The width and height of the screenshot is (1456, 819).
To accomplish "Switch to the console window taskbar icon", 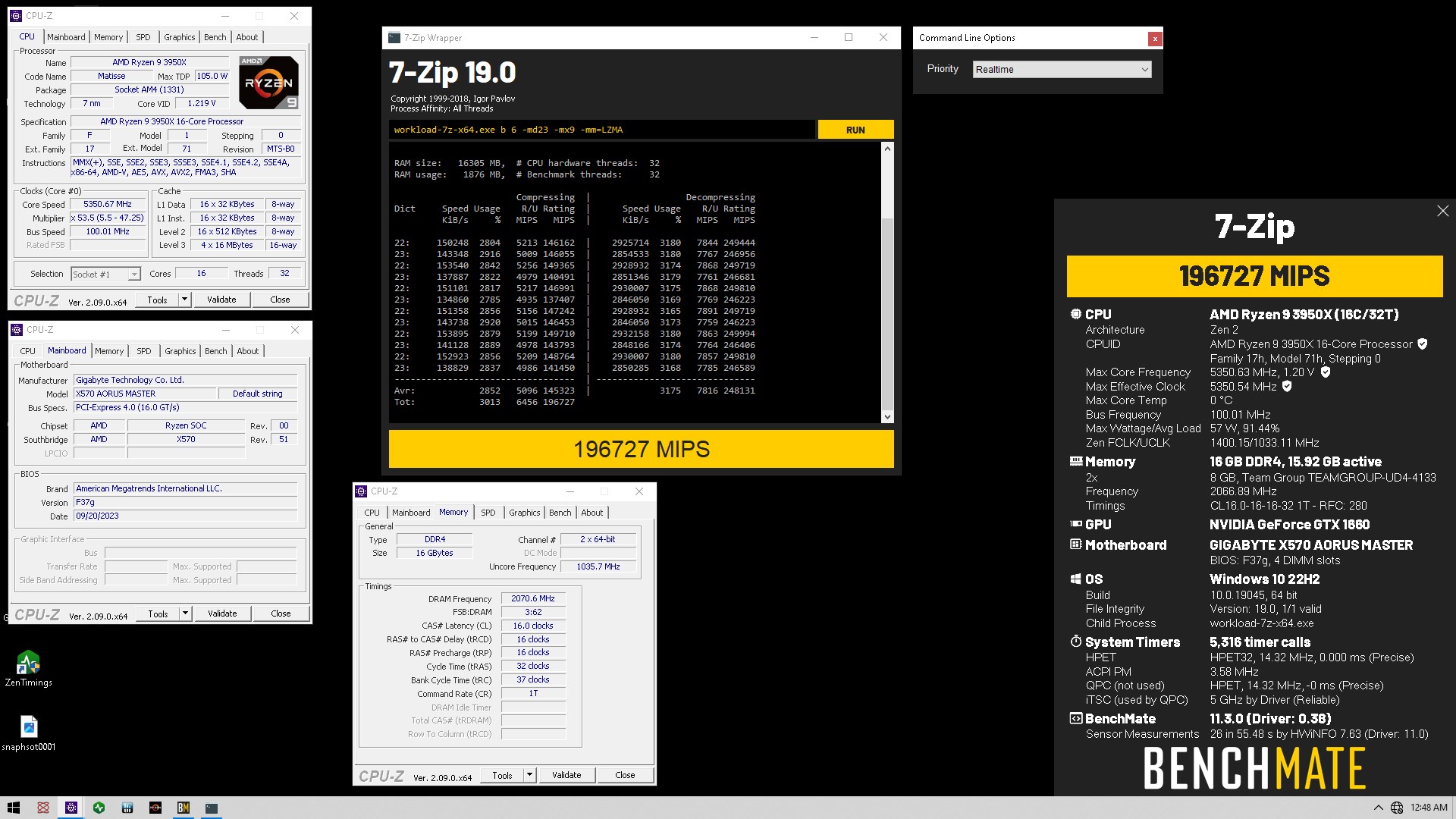I will (211, 808).
